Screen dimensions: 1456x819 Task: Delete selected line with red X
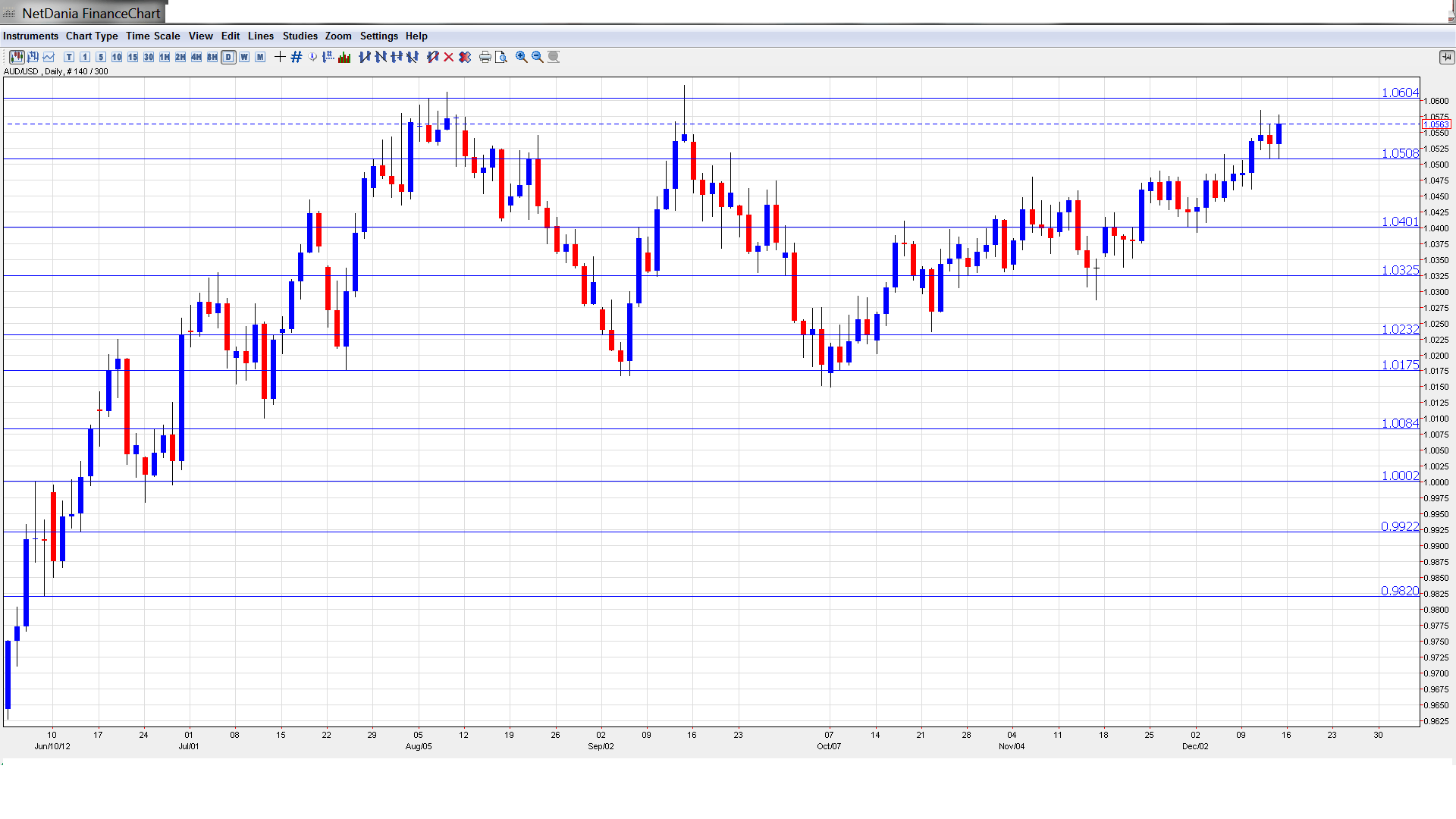[x=449, y=57]
